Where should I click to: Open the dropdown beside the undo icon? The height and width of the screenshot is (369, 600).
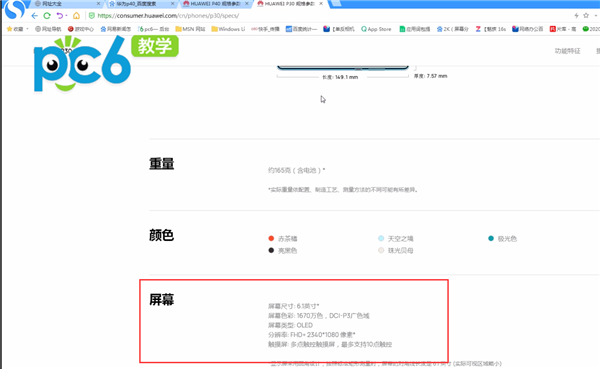click(66, 16)
